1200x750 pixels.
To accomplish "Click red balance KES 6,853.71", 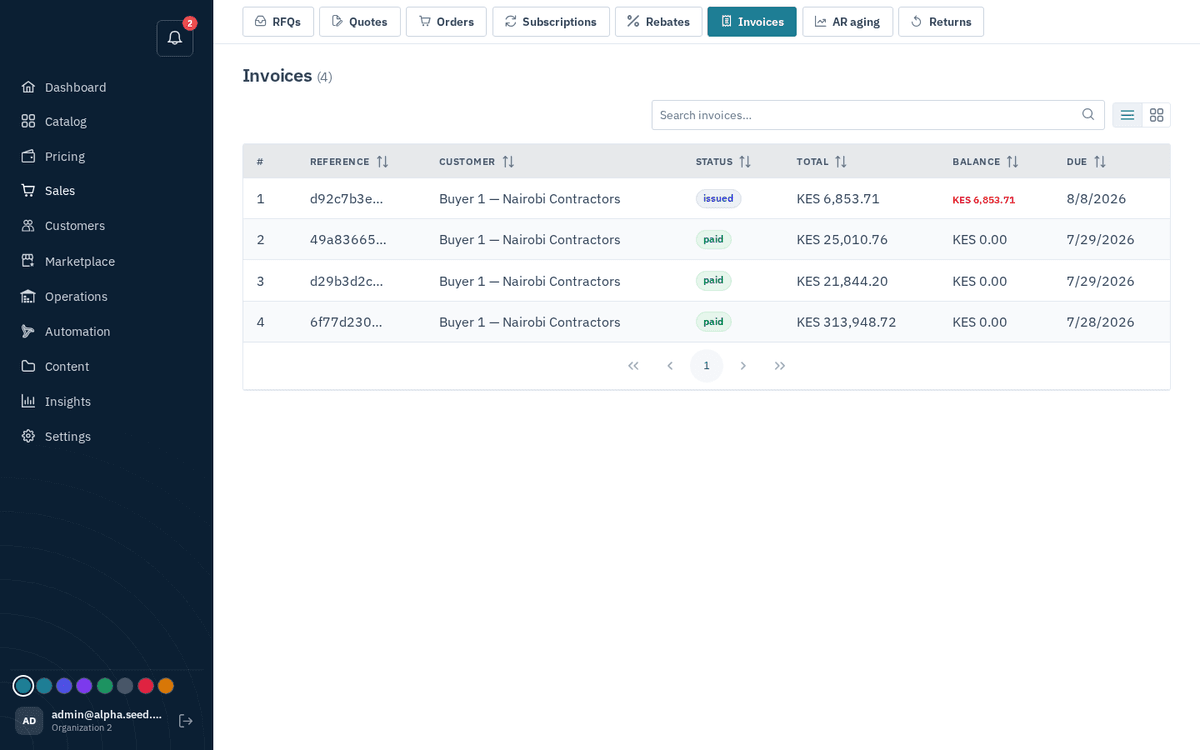I will (x=984, y=200).
